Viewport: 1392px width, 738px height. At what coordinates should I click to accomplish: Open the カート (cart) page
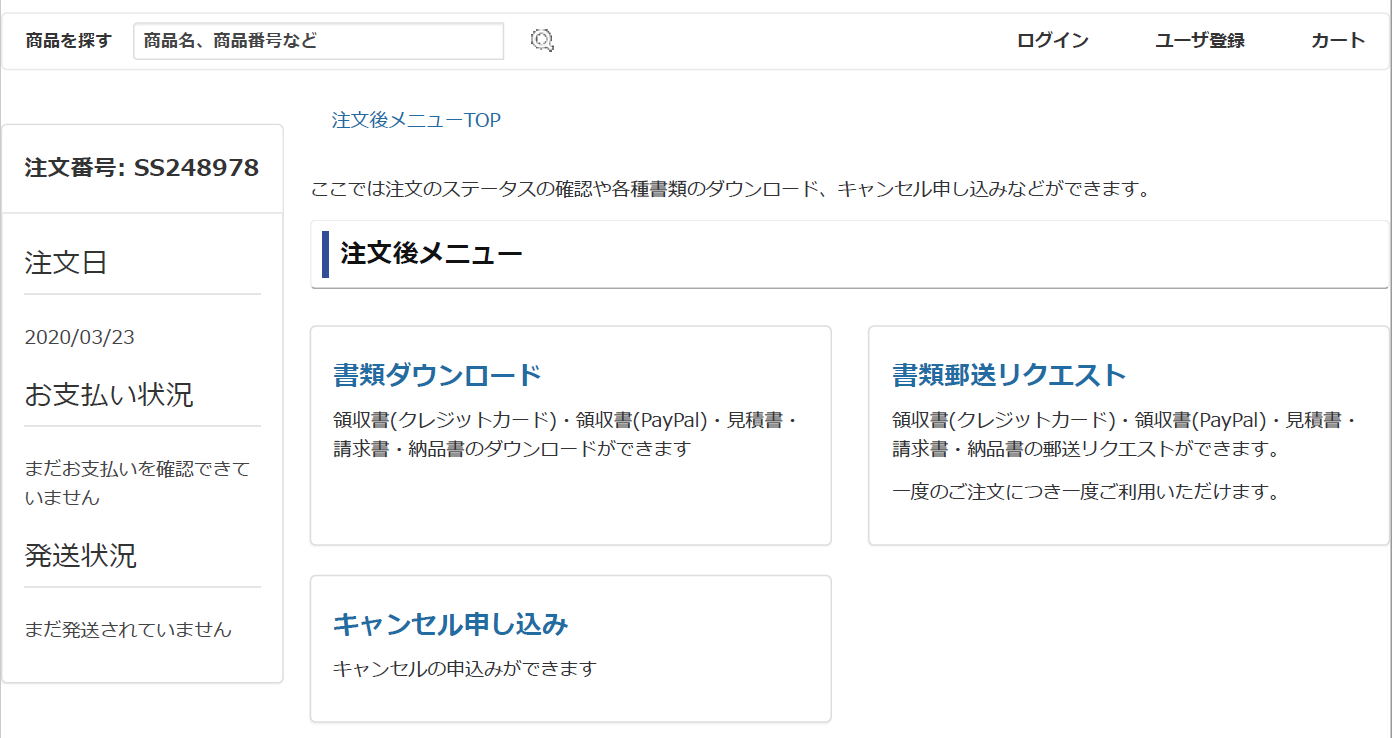1337,41
